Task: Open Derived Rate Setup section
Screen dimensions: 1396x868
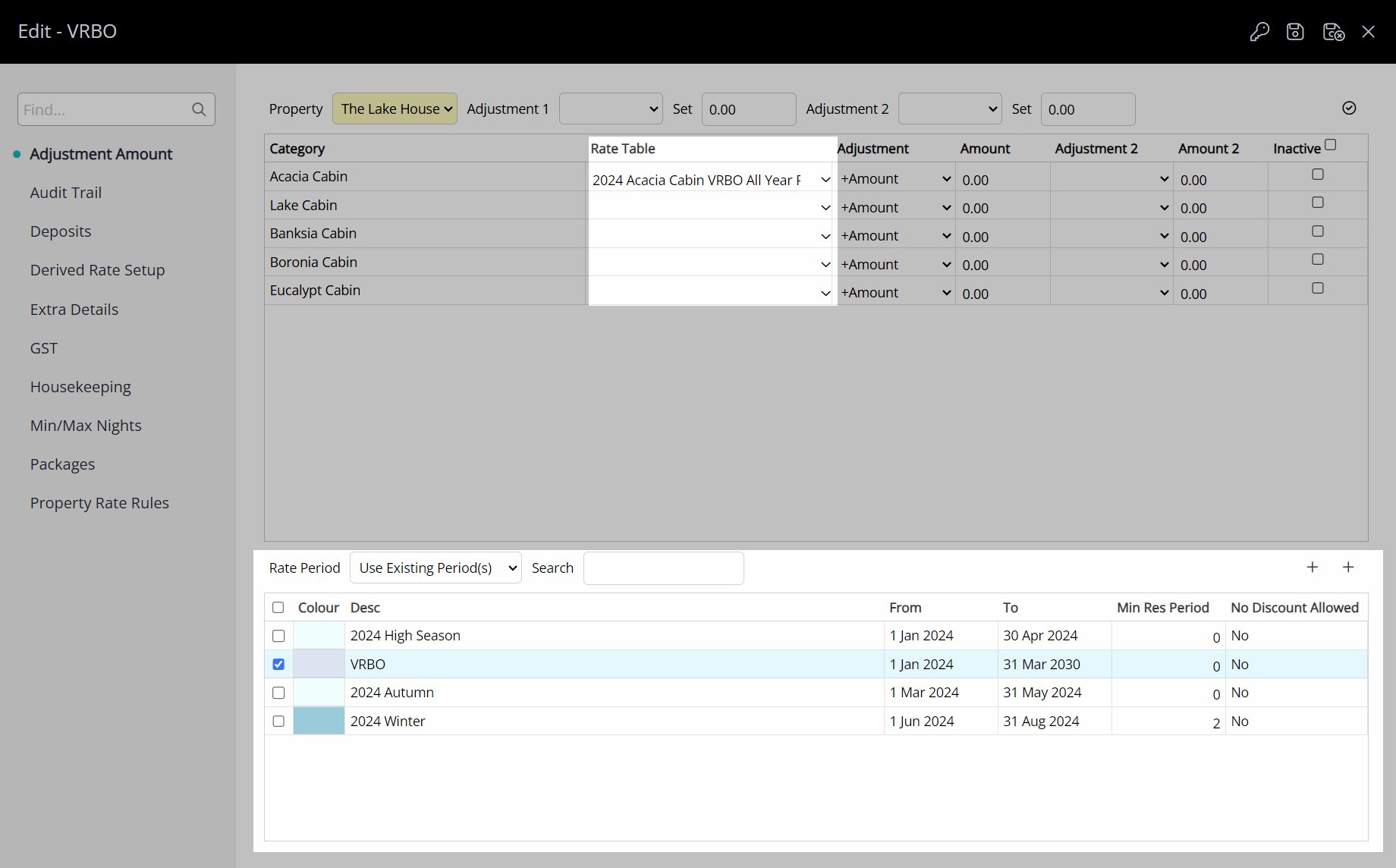Action: [97, 270]
